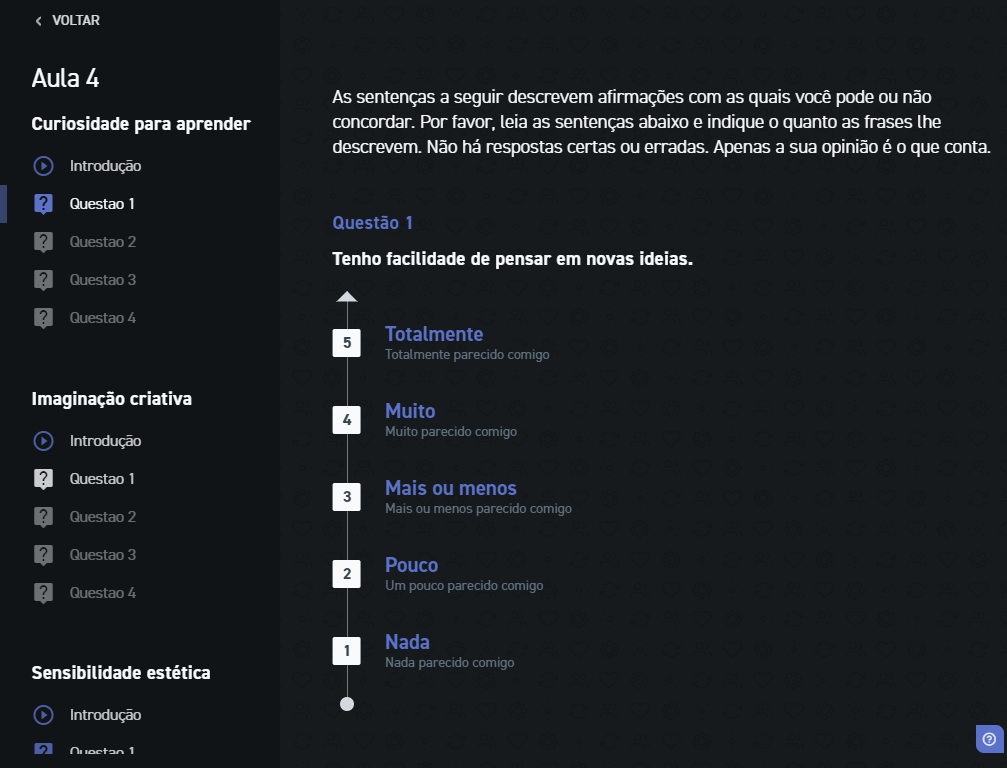Click 'Totalmente parecido comigo' description
Screen dimensions: 1007x768
pos(468,354)
